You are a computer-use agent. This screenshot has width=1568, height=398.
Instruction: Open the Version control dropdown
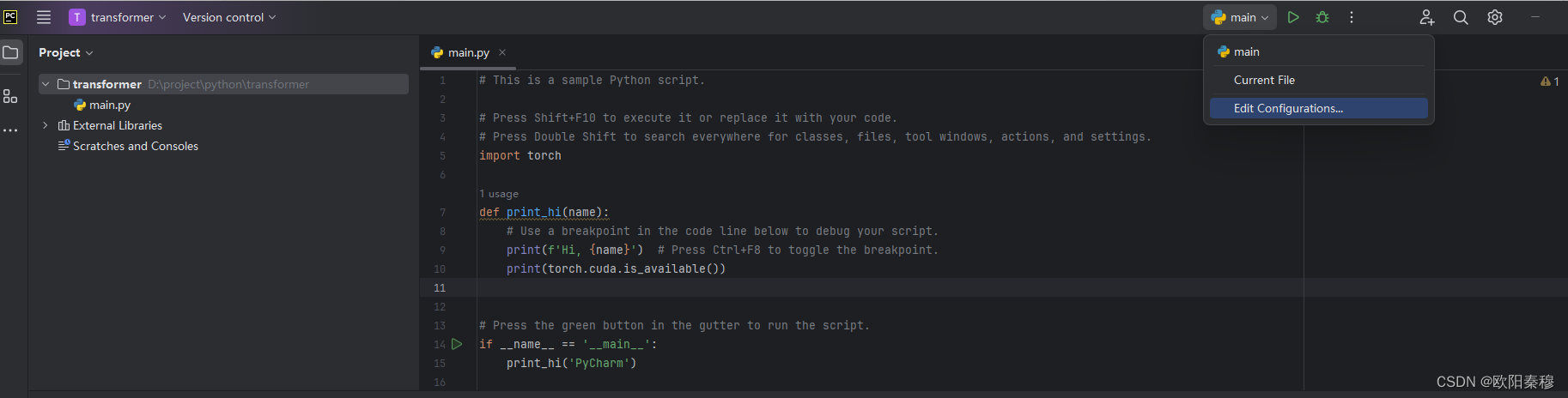[x=229, y=17]
